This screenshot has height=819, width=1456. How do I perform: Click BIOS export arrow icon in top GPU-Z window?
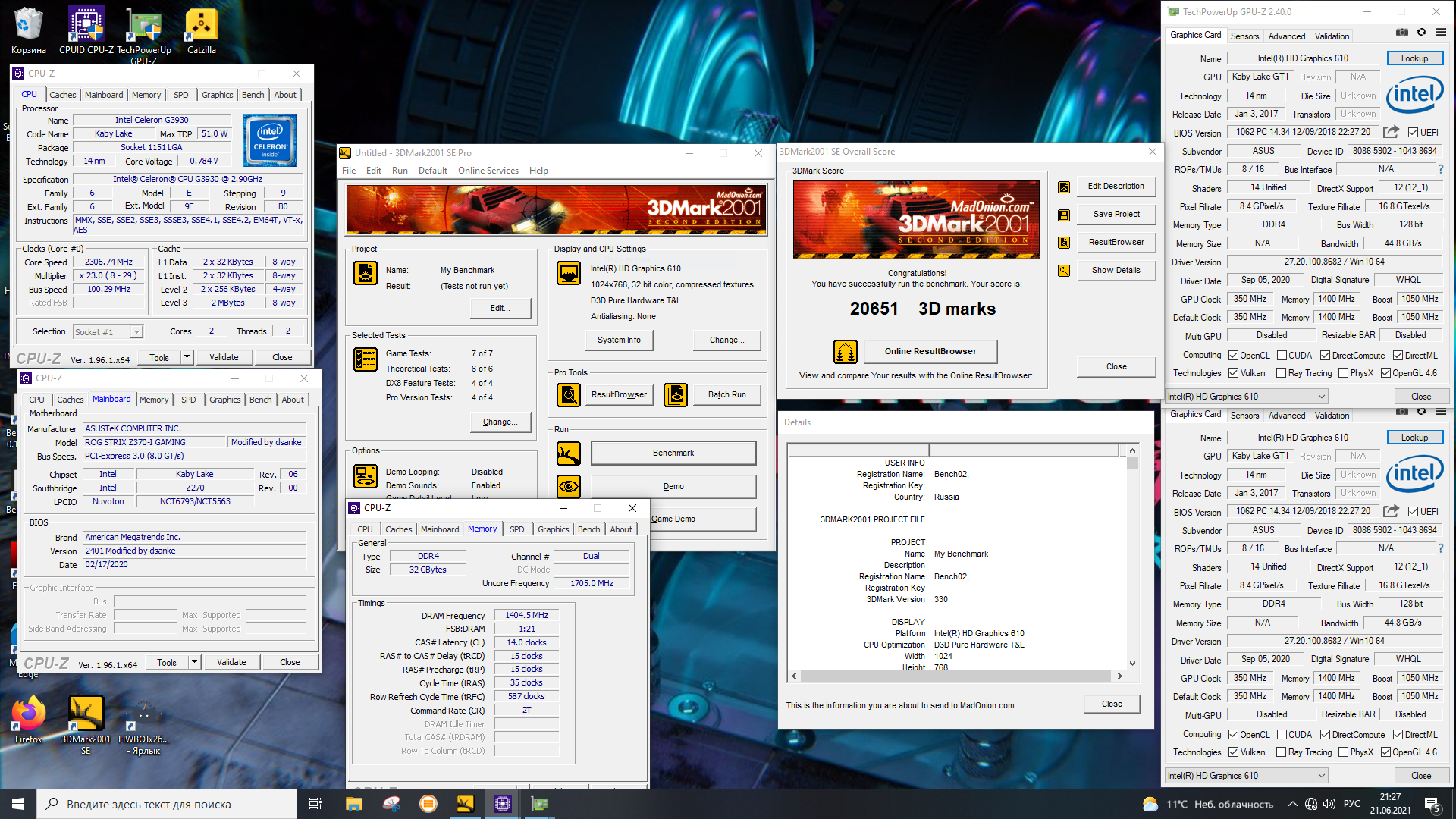coord(1391,132)
